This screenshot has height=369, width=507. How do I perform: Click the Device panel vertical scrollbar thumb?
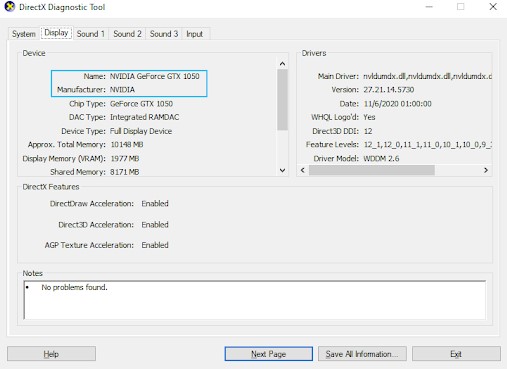pos(282,99)
